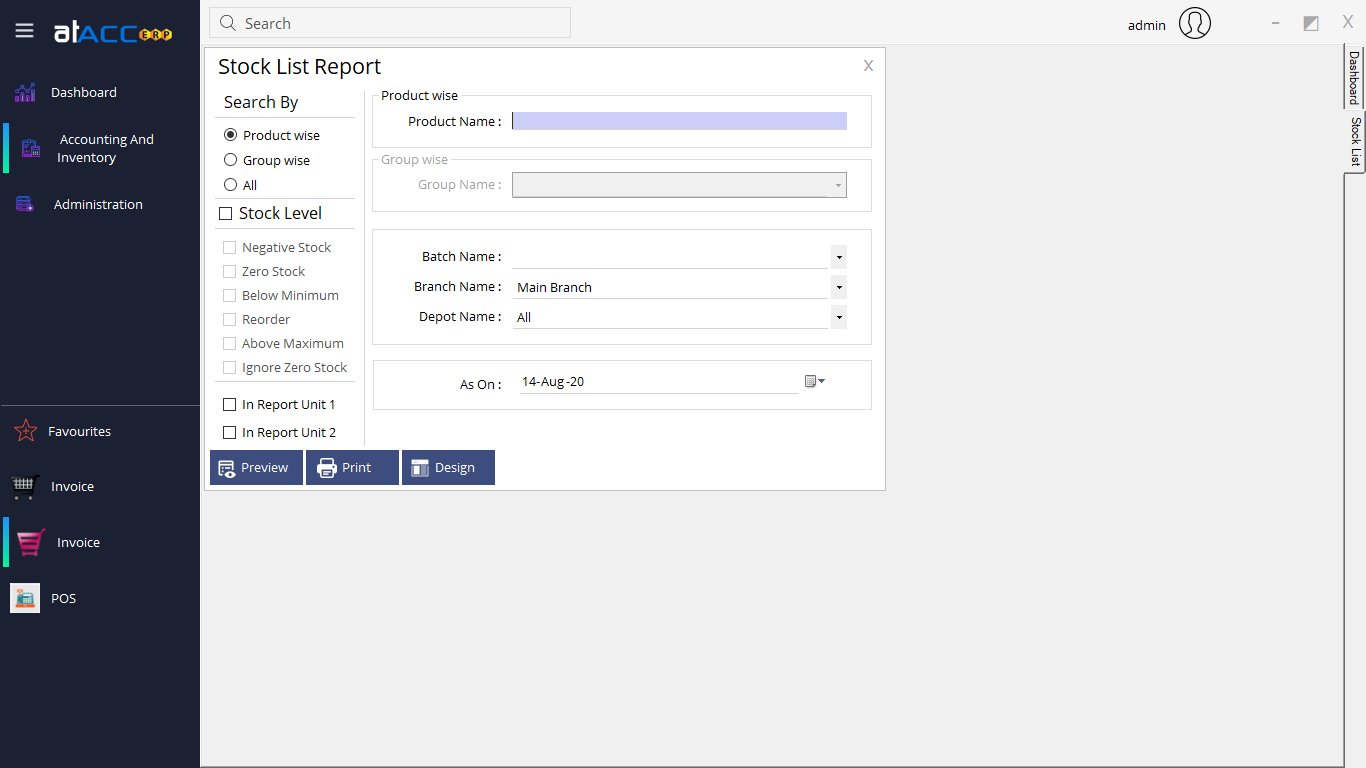Screen dimensions: 1366x768
Task: Enable the Negative Stock filter
Action: tap(229, 247)
